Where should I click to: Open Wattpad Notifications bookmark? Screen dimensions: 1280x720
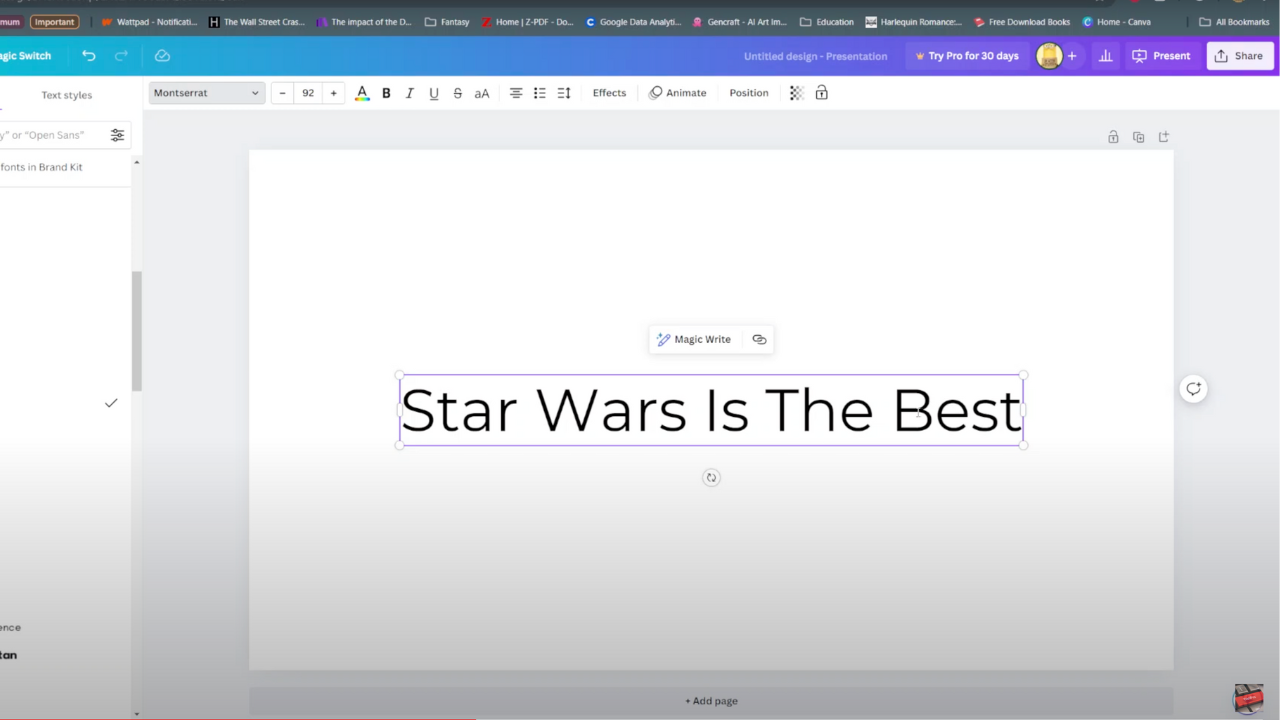(149, 22)
